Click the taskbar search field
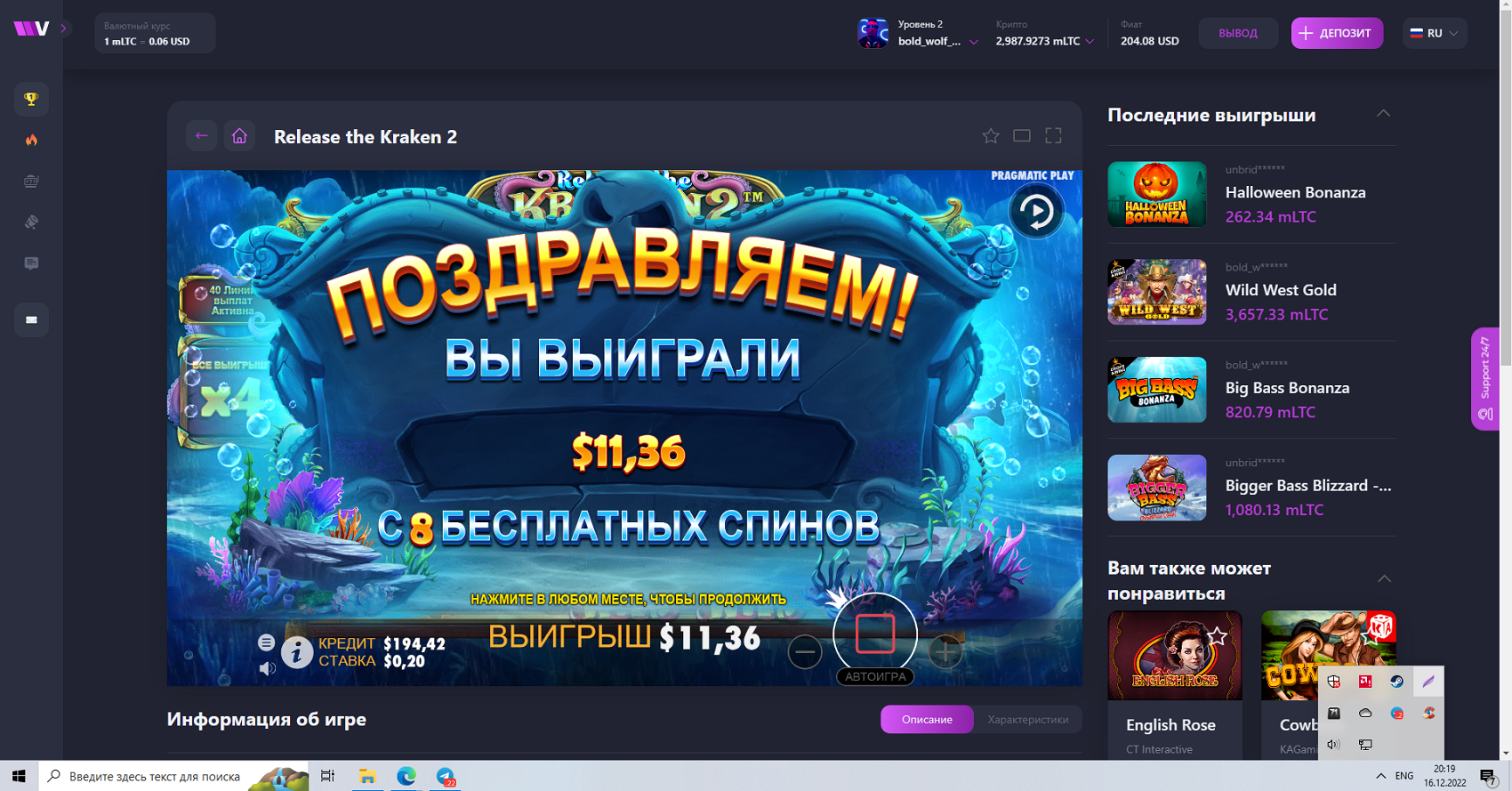The width and height of the screenshot is (1512, 791). [173, 776]
